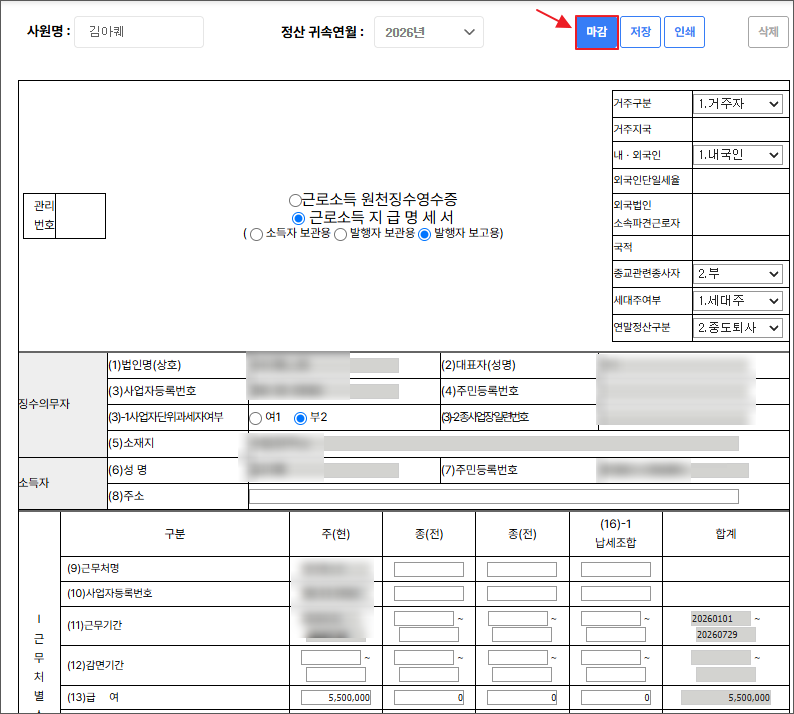Select 발행자 보고용 radio option
Viewport: 794px width, 714px height.
pyautogui.click(x=424, y=234)
